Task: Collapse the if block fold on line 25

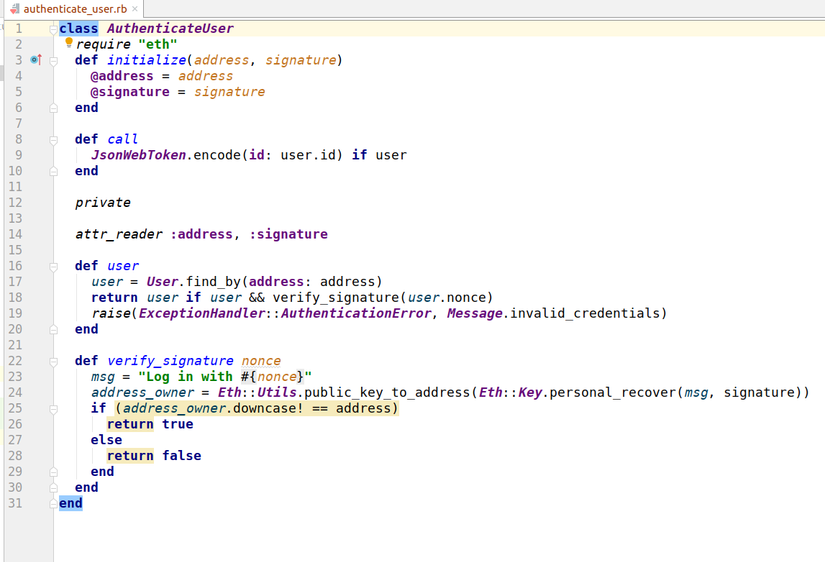Action: pyautogui.click(x=53, y=409)
